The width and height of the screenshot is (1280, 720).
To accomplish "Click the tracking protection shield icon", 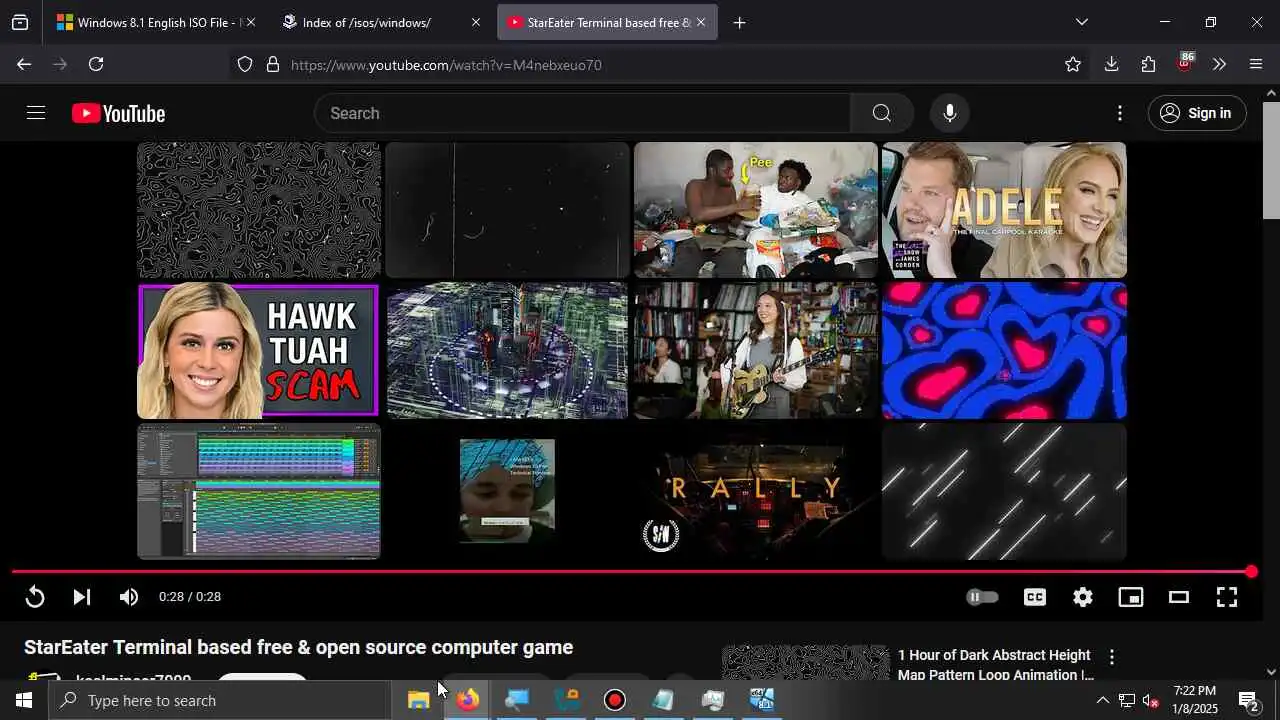I will pyautogui.click(x=245, y=65).
